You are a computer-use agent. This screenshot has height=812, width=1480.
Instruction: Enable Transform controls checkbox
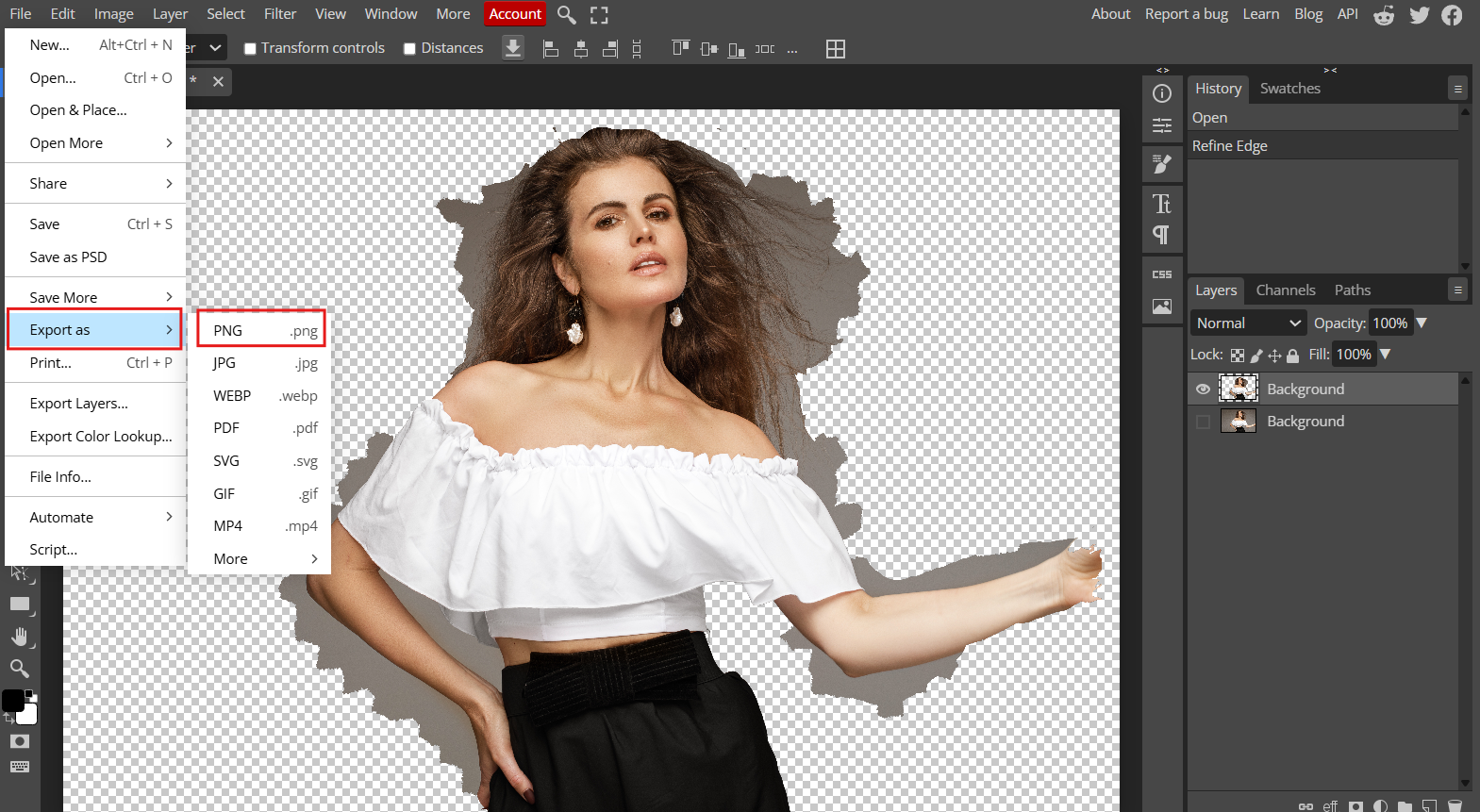251,49
